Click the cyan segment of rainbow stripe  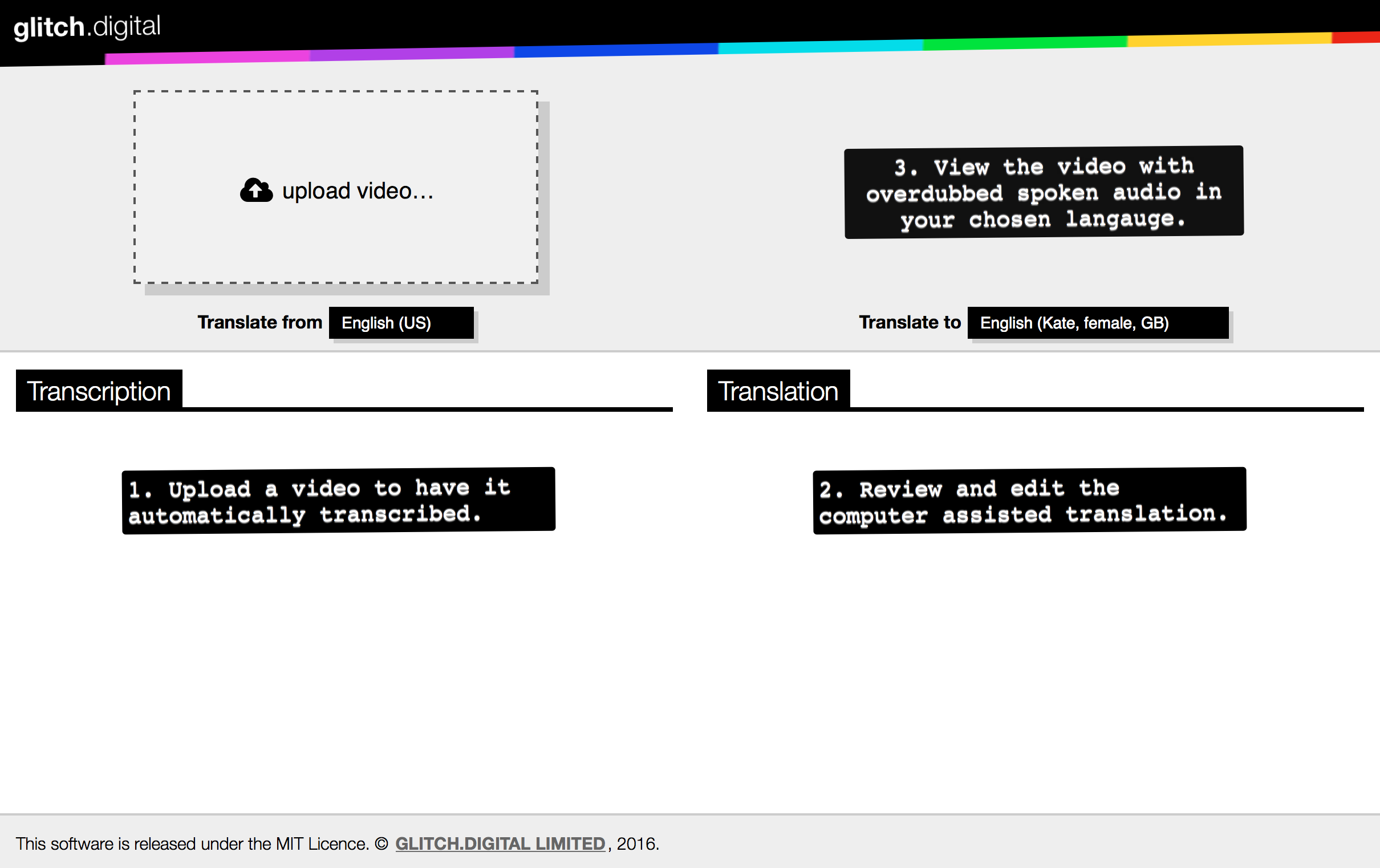pyautogui.click(x=820, y=46)
